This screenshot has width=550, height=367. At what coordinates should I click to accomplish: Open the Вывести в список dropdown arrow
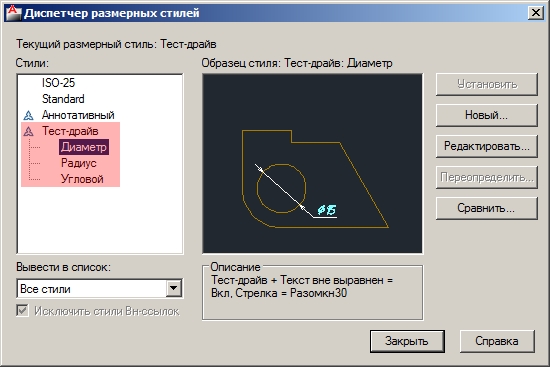coord(174,289)
